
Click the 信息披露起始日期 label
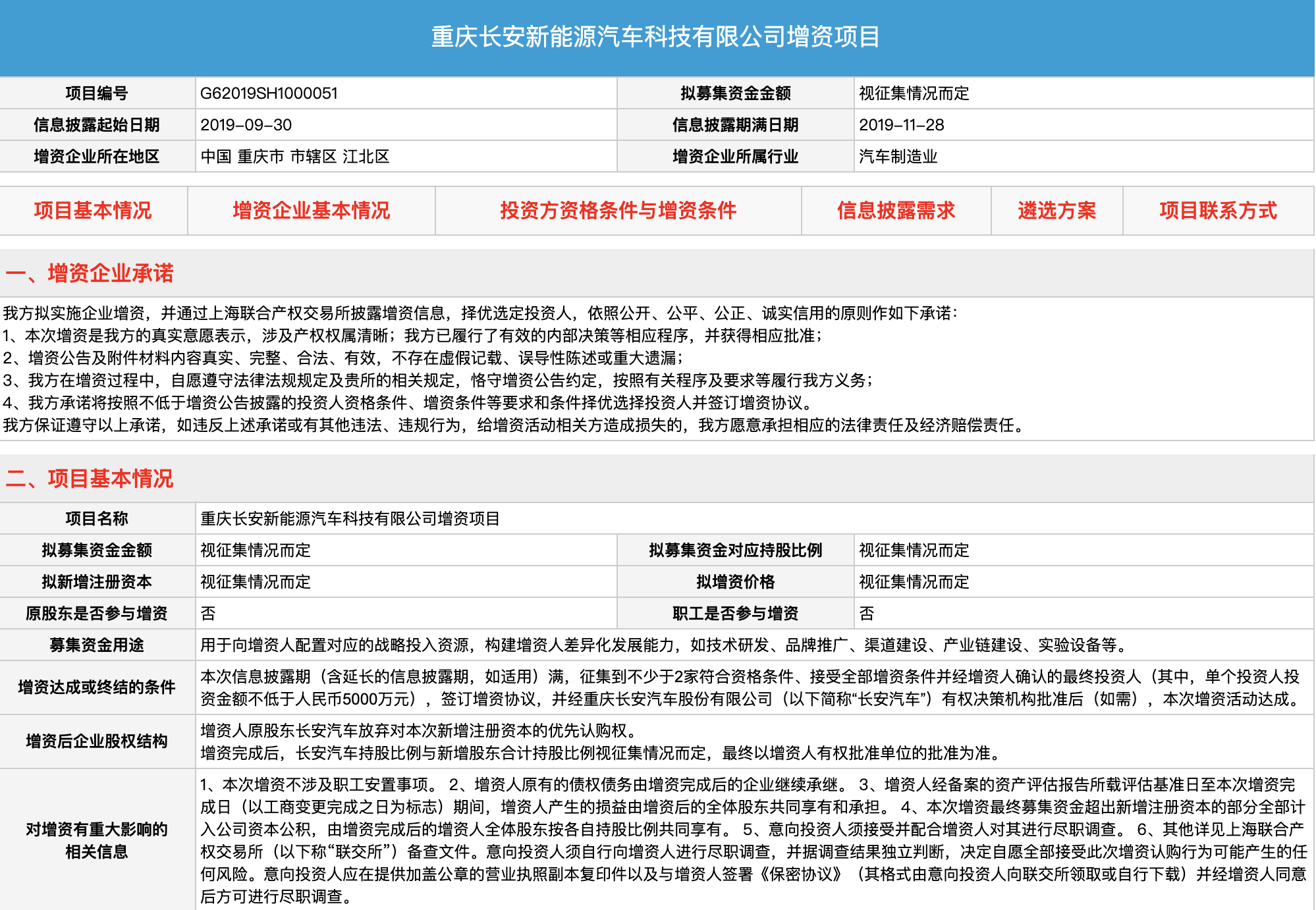[x=97, y=125]
